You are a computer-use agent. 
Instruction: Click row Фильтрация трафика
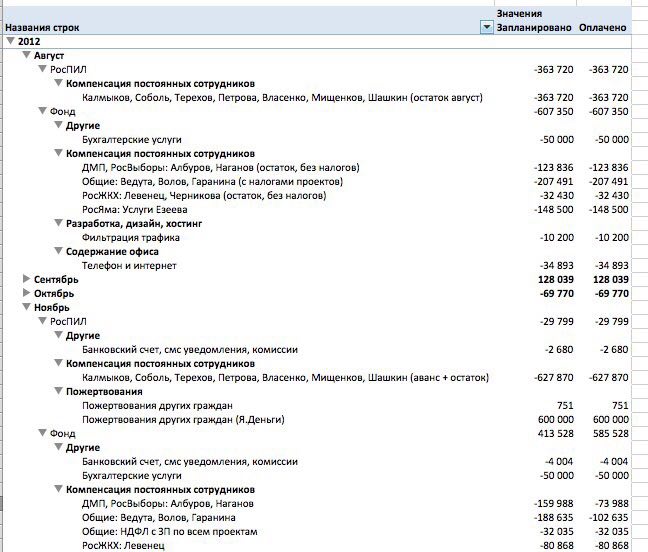pyautogui.click(x=131, y=238)
